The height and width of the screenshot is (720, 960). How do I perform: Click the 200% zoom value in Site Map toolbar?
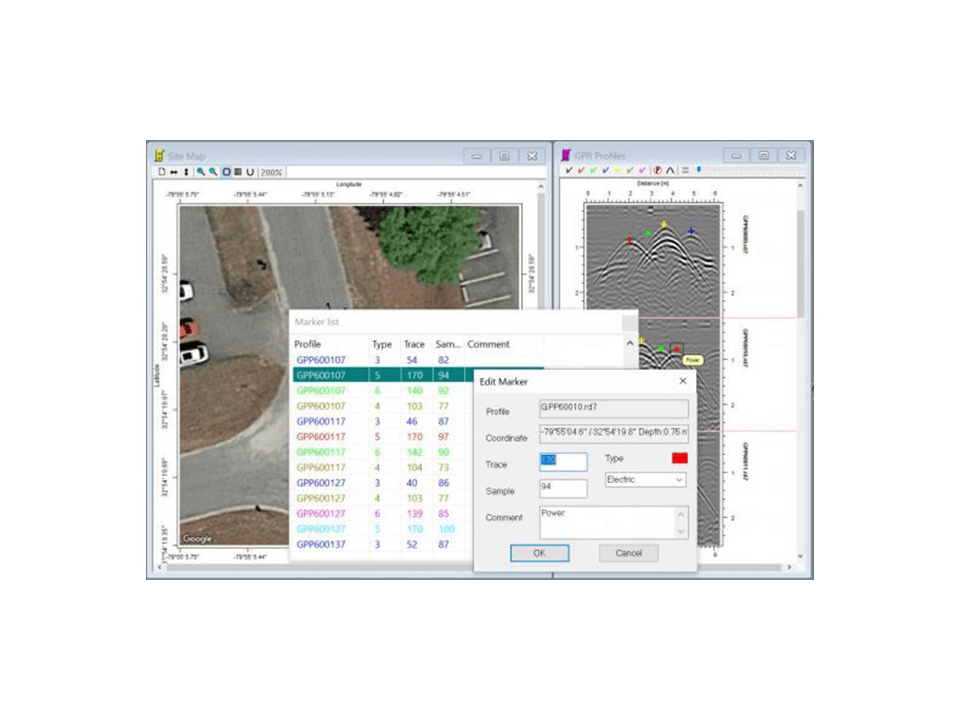(271, 173)
